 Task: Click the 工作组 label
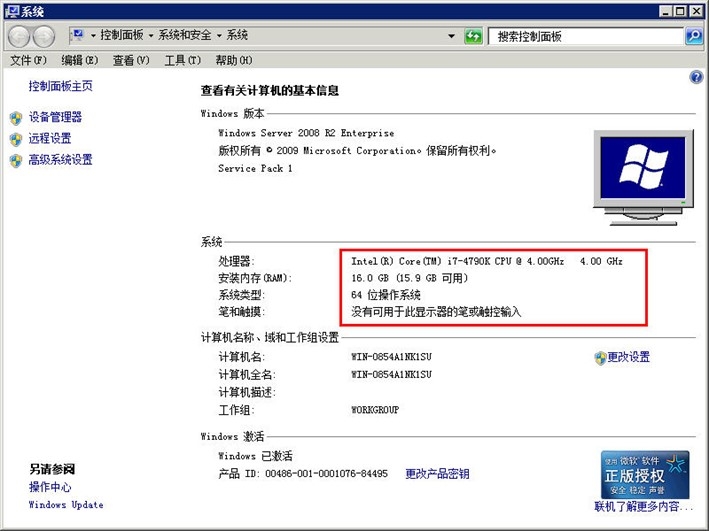coord(236,410)
